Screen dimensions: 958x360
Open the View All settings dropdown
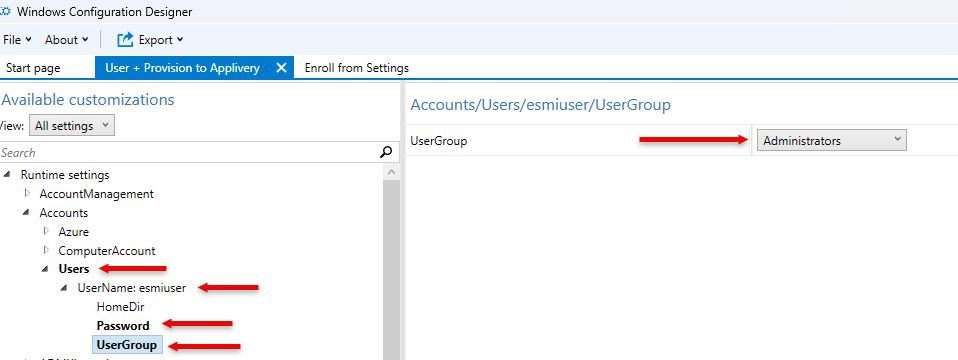click(71, 126)
